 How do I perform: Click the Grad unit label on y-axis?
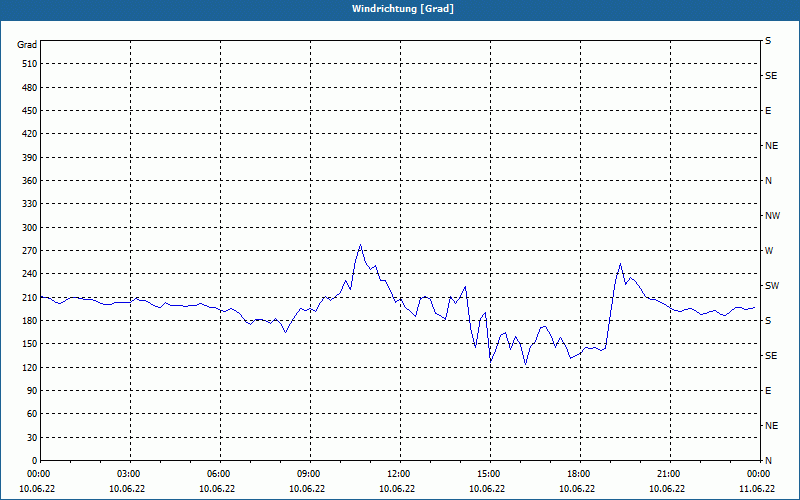pos(27,45)
